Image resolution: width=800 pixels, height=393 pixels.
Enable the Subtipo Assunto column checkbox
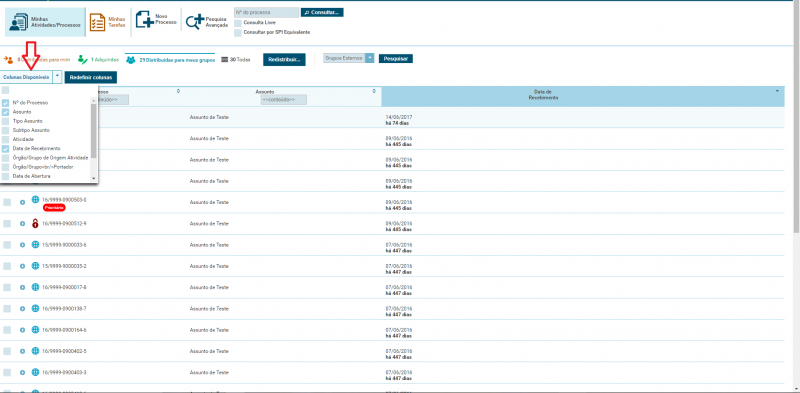coord(6,130)
